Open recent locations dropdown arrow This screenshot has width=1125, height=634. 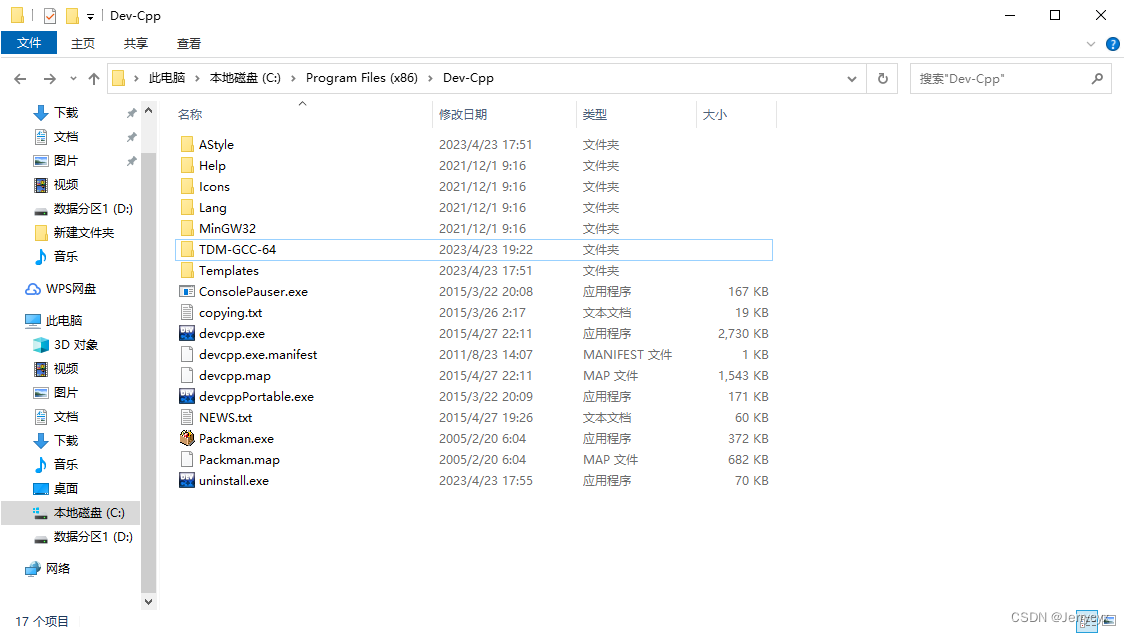(73, 79)
